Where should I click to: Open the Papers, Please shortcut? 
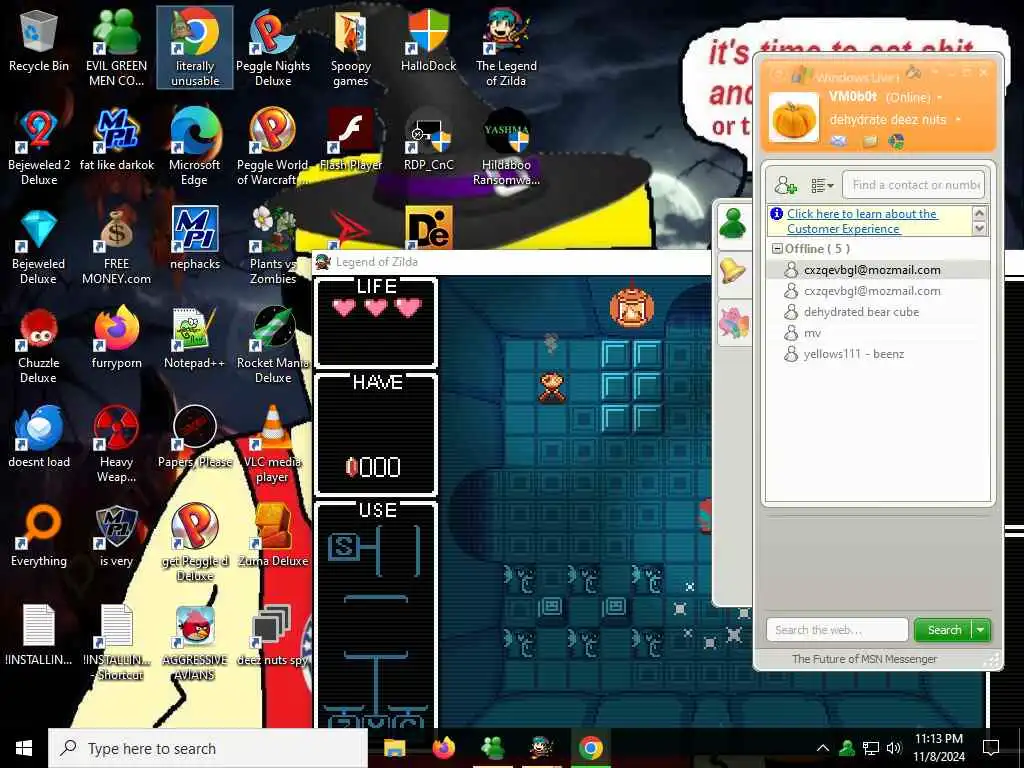point(195,438)
